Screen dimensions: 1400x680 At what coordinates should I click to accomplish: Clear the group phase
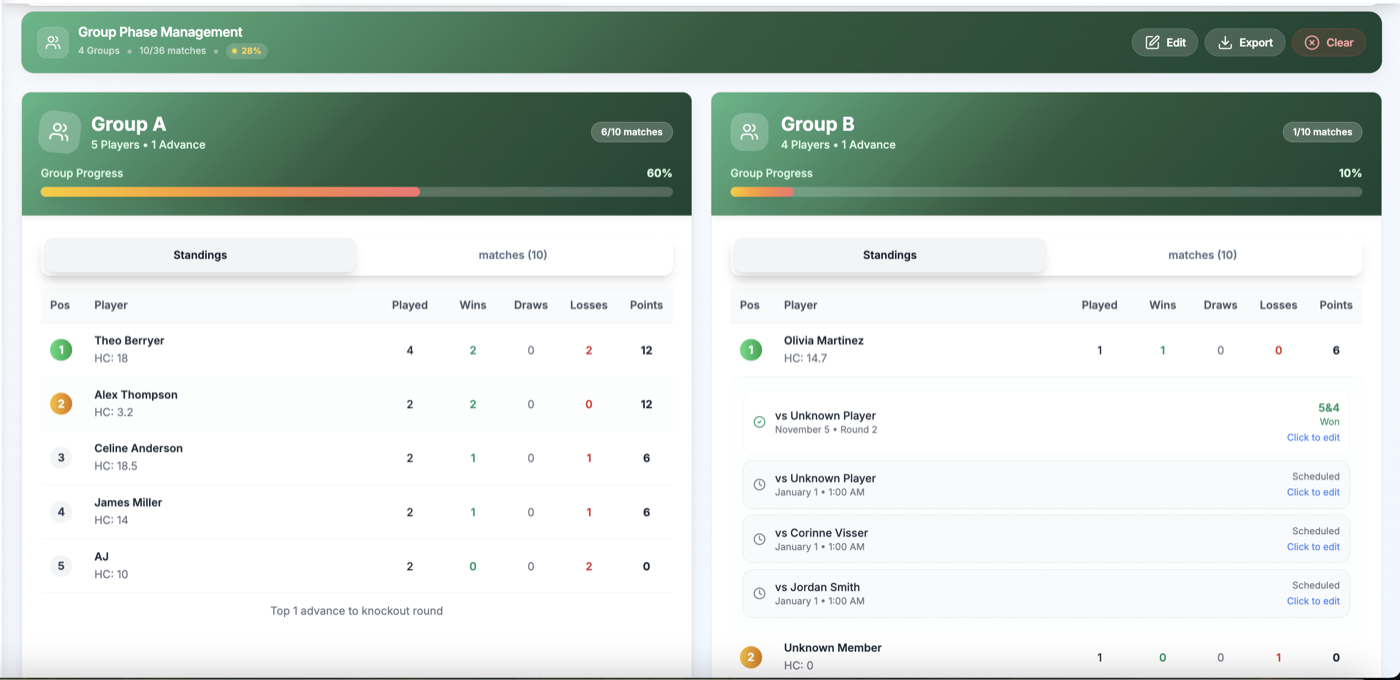click(1329, 42)
